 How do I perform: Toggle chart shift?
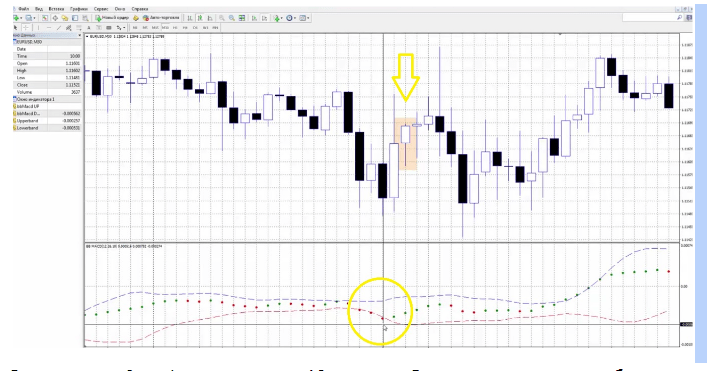[264, 18]
